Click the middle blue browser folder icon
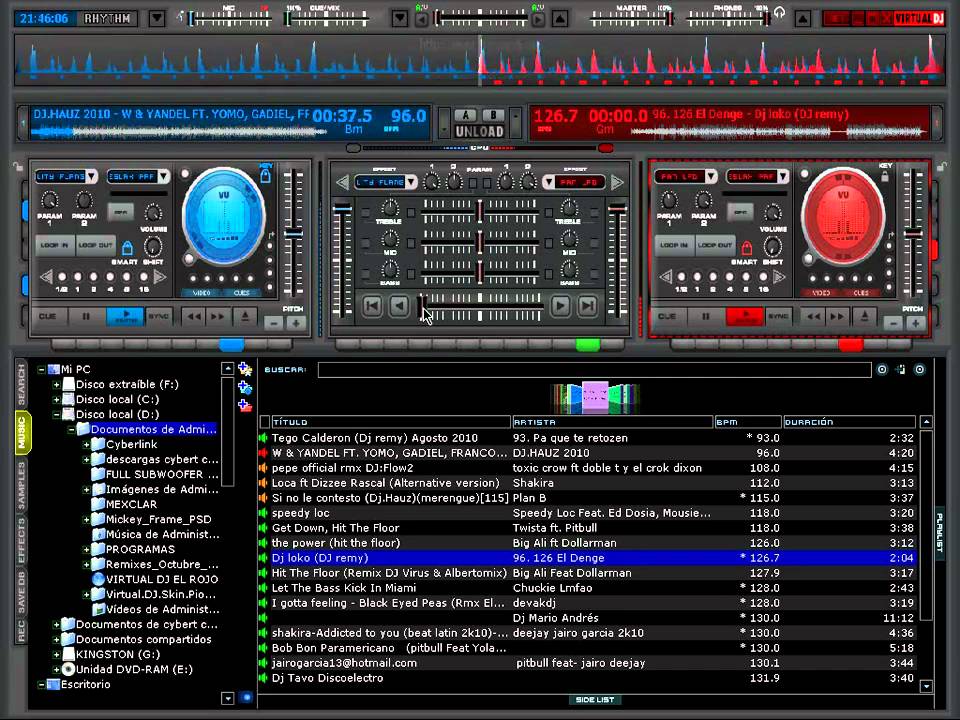This screenshot has height=720, width=960. 245,387
